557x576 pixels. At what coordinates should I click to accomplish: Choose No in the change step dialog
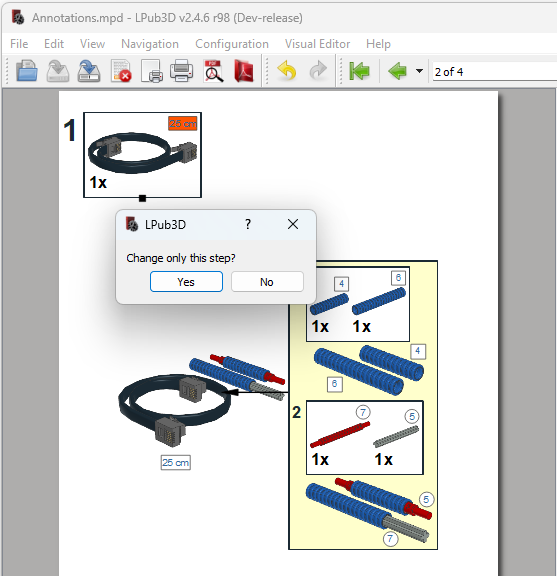[267, 282]
